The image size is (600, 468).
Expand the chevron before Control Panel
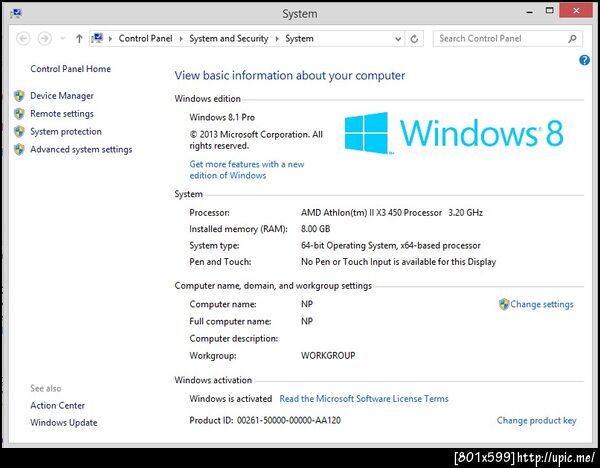tap(110, 39)
